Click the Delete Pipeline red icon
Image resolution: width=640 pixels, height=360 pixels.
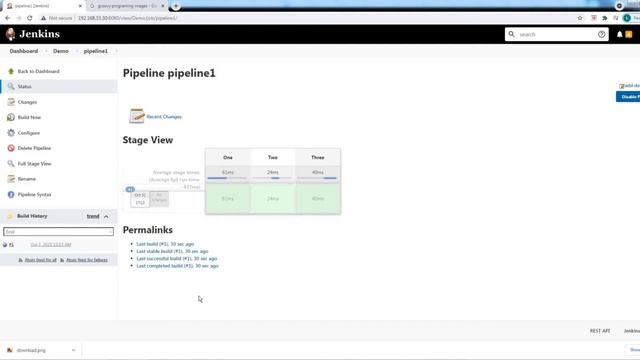pos(11,148)
